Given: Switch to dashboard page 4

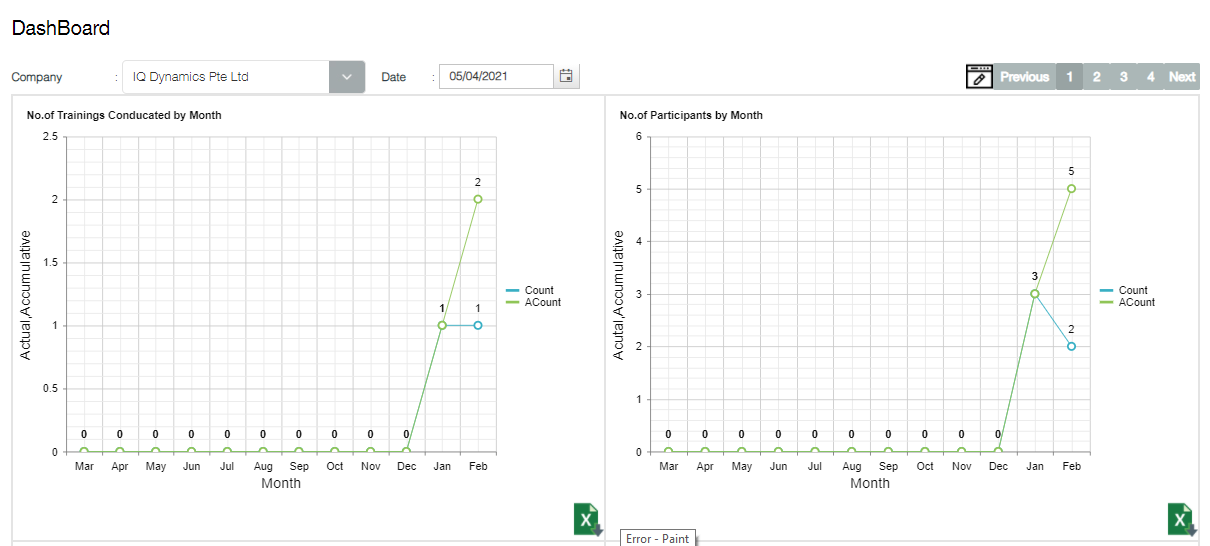Looking at the screenshot, I should 1151,77.
